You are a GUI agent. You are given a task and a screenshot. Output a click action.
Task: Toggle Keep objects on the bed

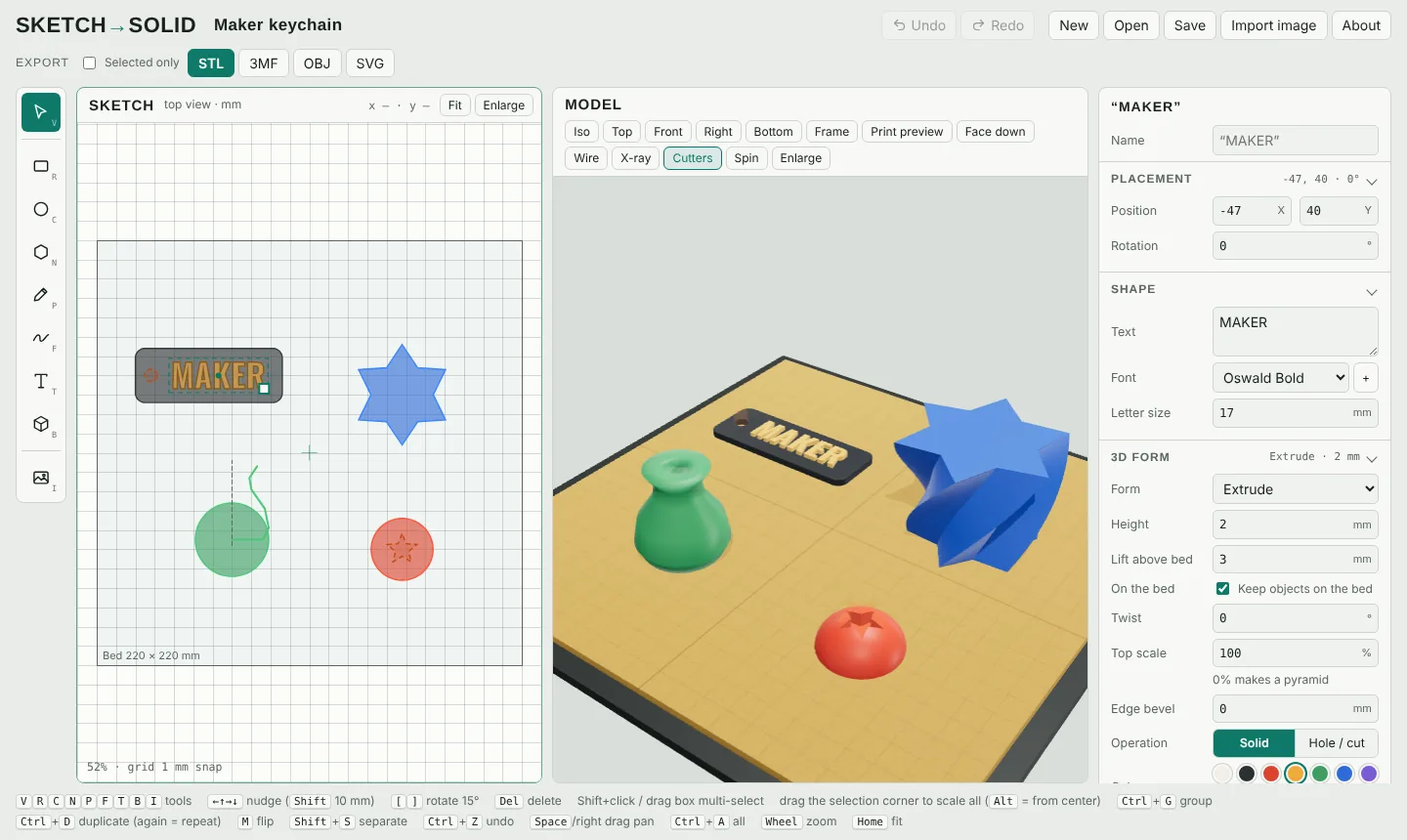(x=1222, y=588)
